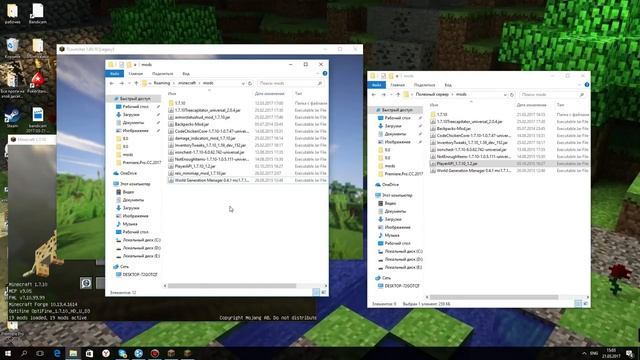Open the Главная tab in Полезный сервер window
The height and width of the screenshot is (360, 640).
[398, 85]
